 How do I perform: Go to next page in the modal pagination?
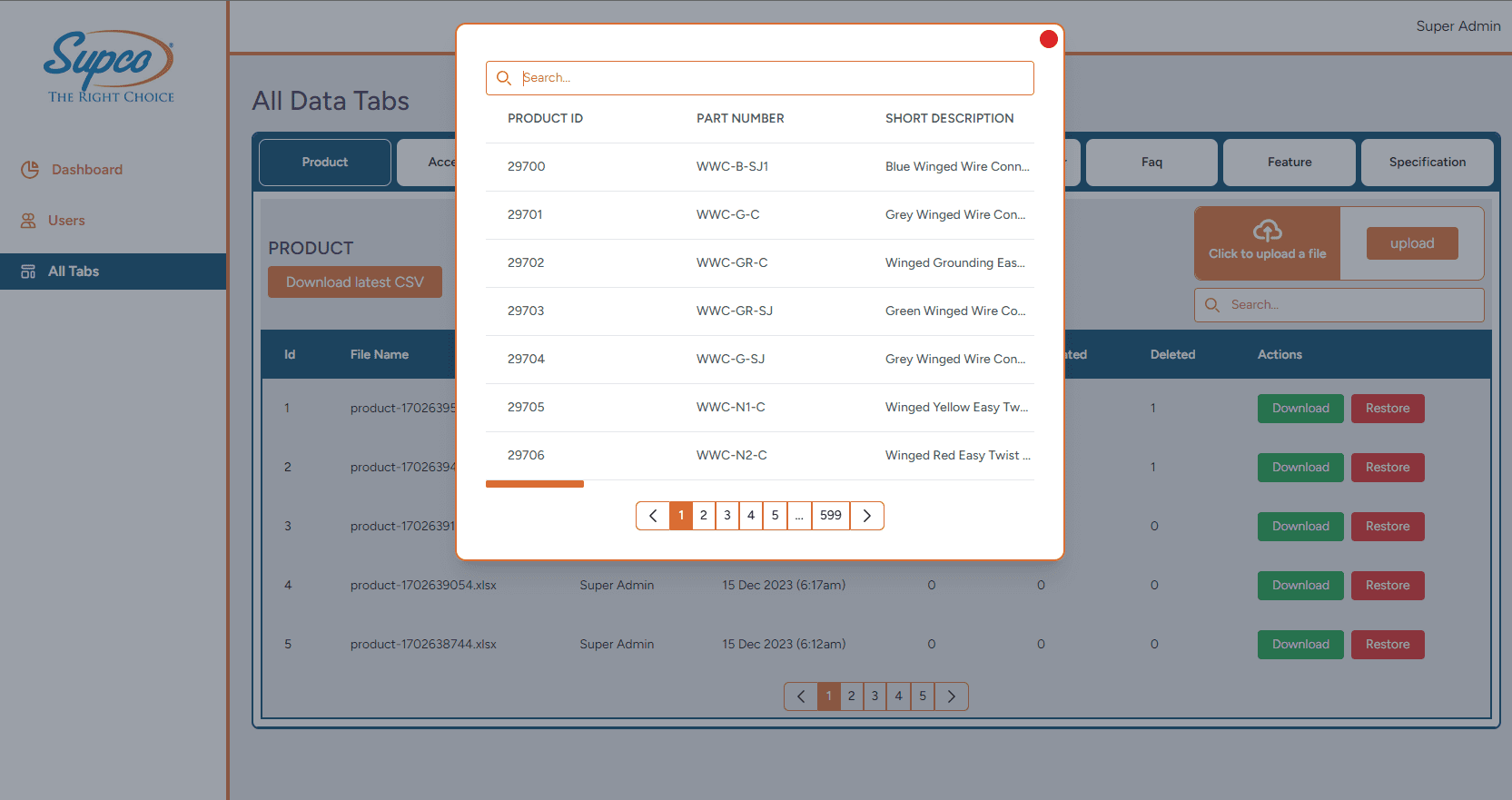pyautogui.click(x=866, y=516)
